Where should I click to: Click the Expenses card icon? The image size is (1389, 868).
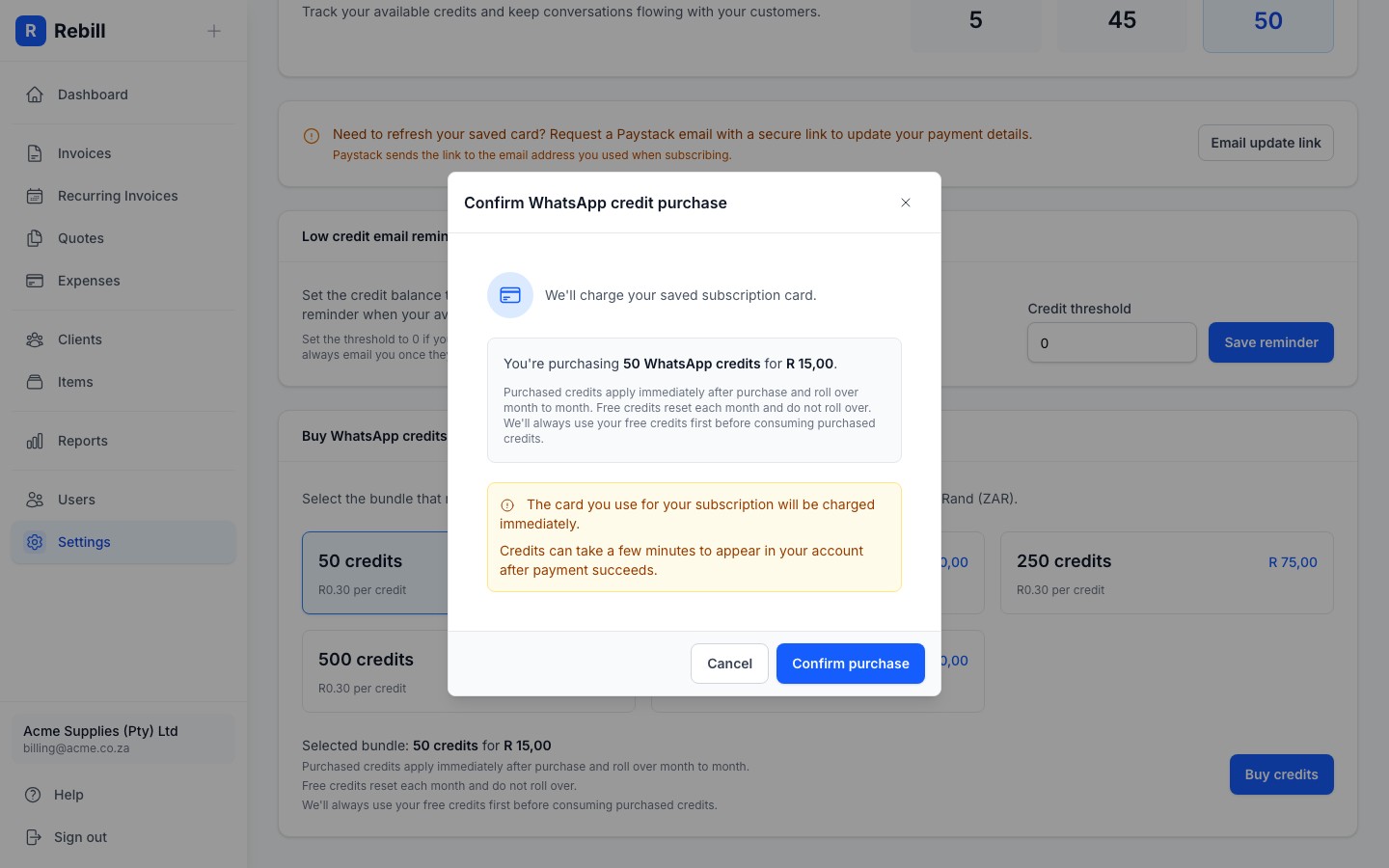point(35,281)
